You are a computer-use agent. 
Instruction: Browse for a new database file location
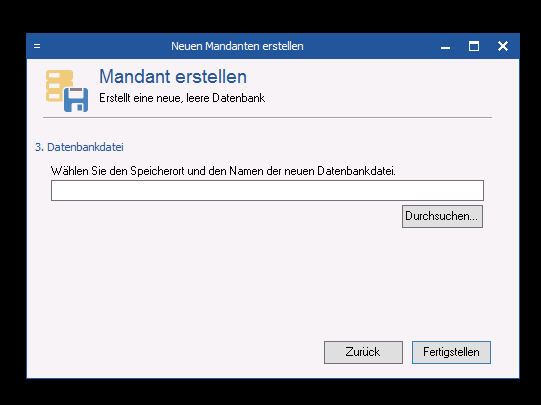click(442, 216)
